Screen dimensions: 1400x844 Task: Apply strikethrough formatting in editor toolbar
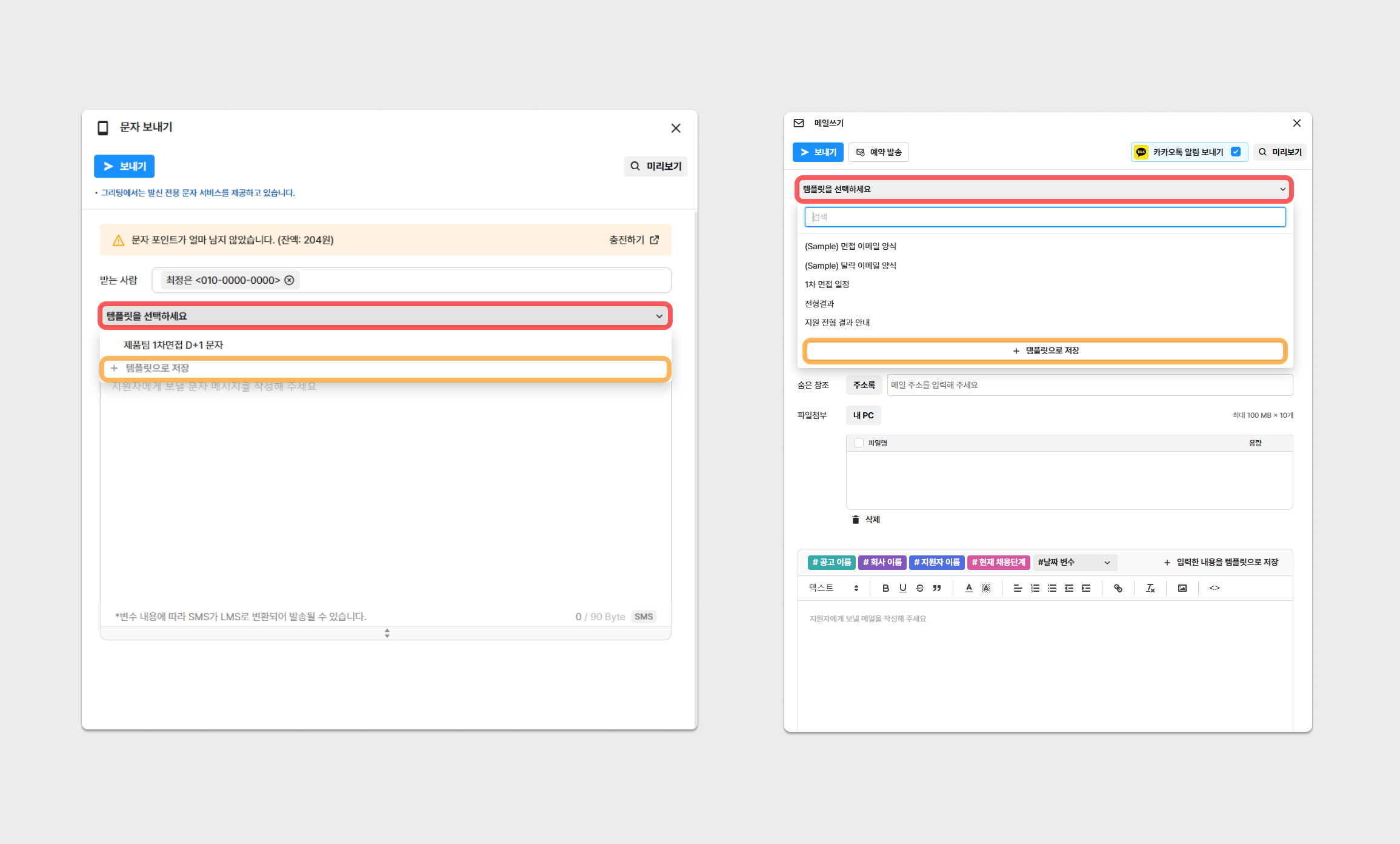tap(919, 588)
